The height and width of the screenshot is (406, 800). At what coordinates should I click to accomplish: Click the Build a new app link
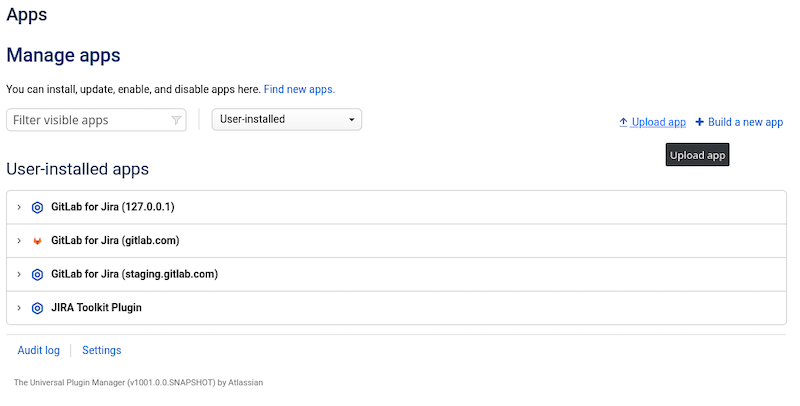click(x=745, y=122)
